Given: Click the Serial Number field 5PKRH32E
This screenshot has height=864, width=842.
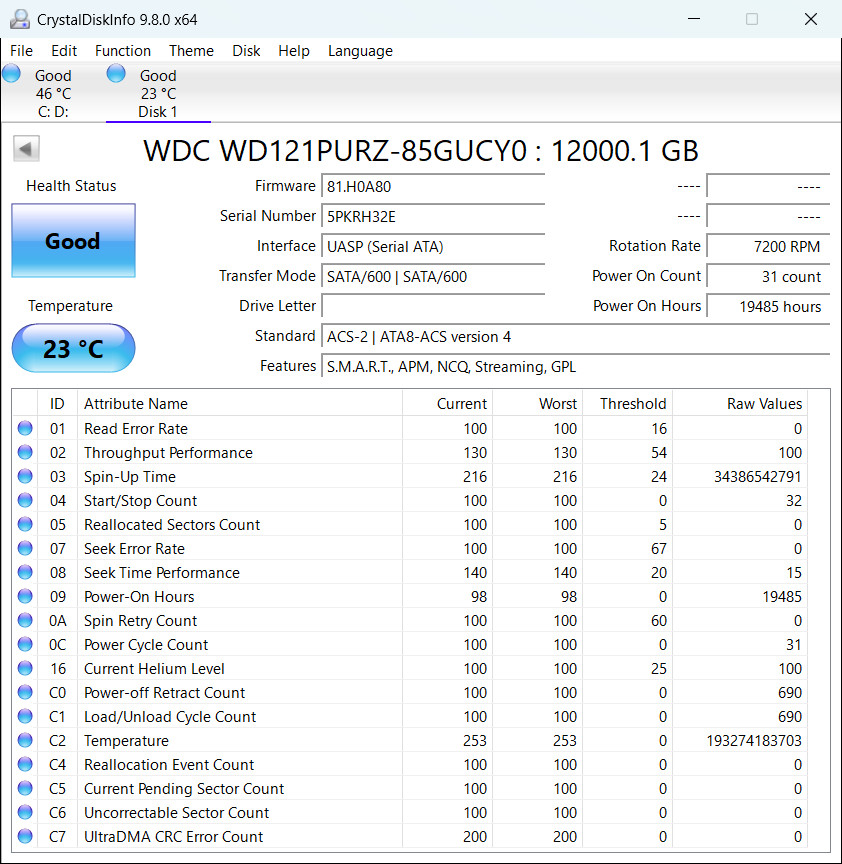Looking at the screenshot, I should coord(433,216).
